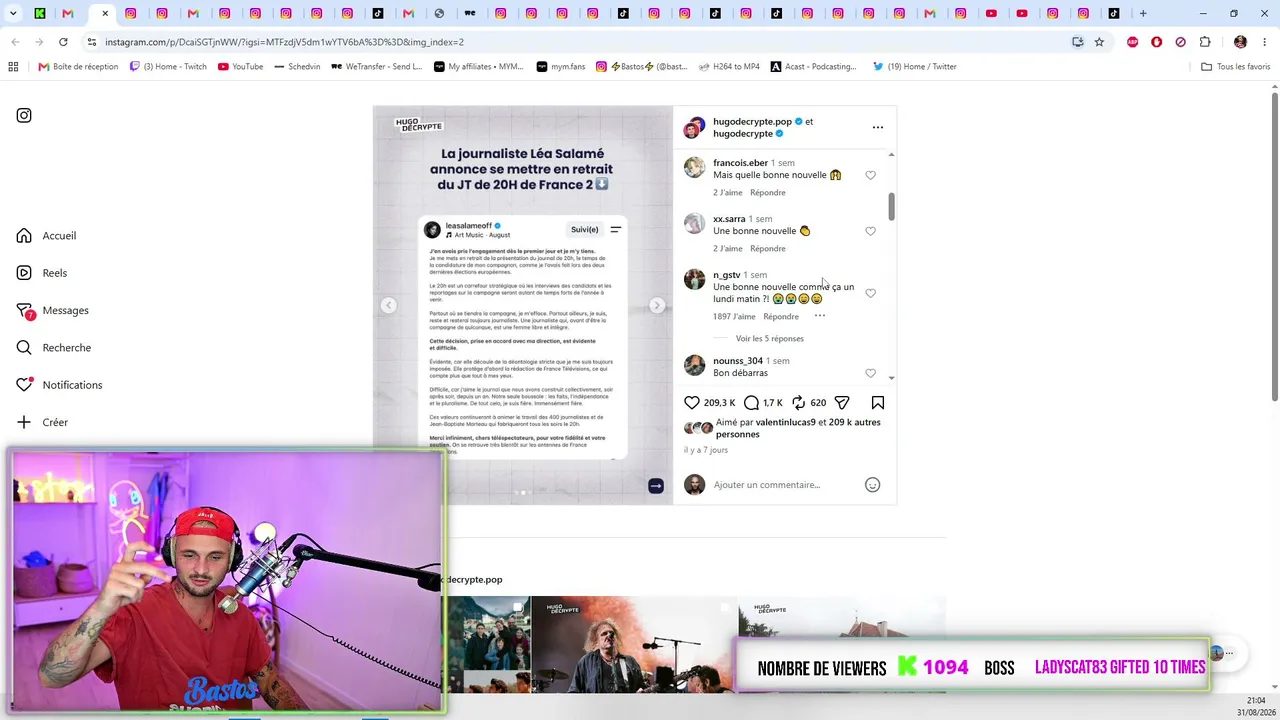The height and width of the screenshot is (720, 1280).
Task: Close the current active tab
Action: [105, 14]
